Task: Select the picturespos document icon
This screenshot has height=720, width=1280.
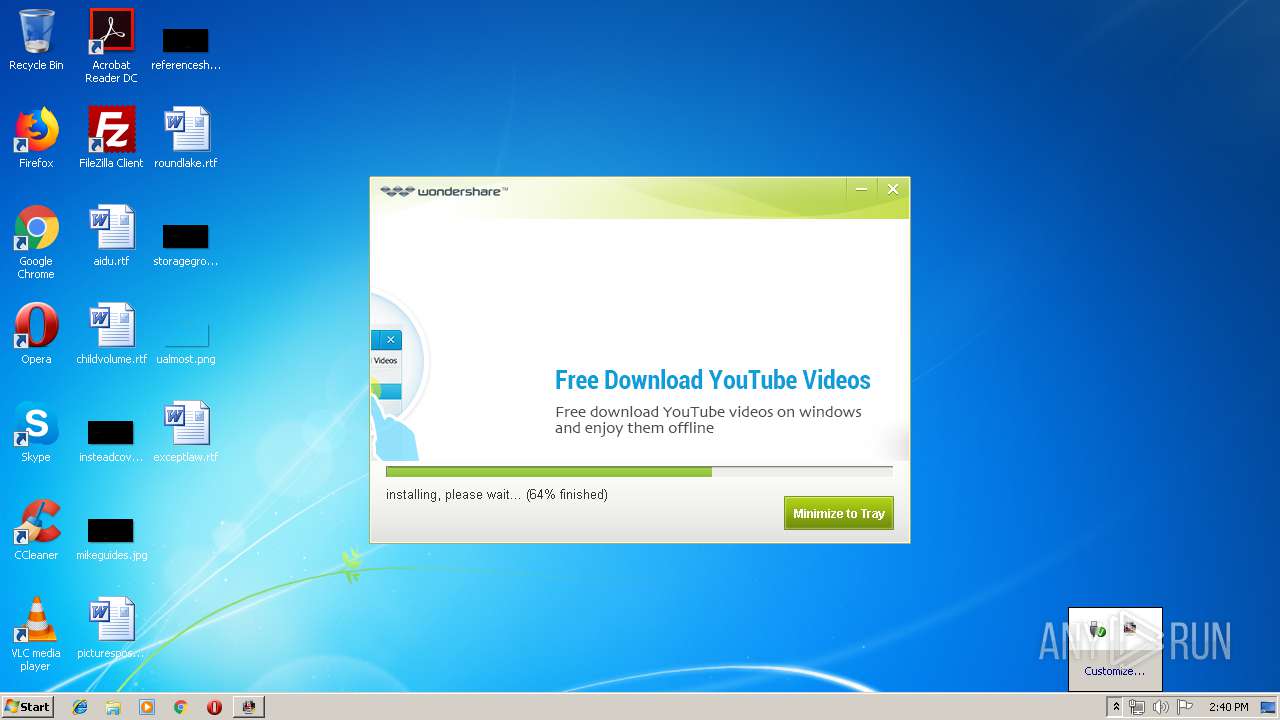Action: click(111, 628)
